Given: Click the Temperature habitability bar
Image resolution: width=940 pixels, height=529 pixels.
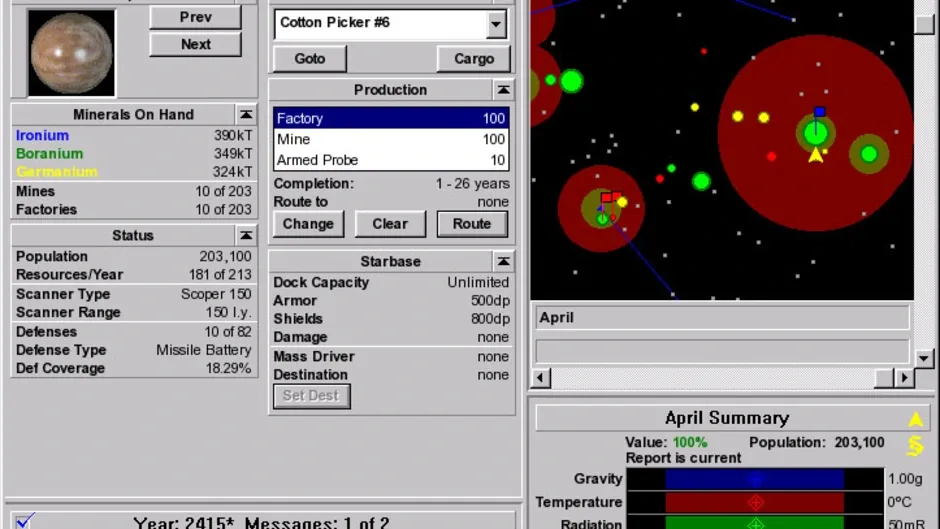Looking at the screenshot, I should [x=755, y=502].
